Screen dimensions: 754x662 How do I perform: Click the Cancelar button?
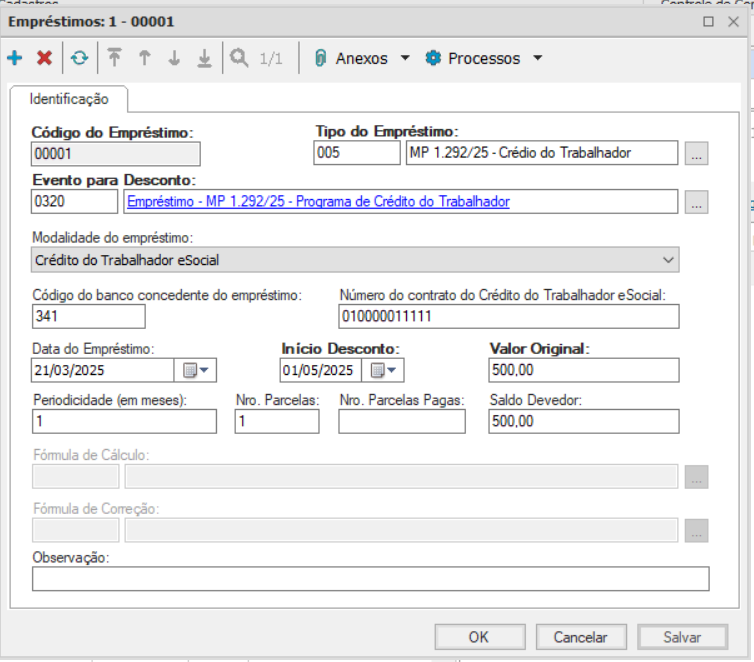[581, 637]
